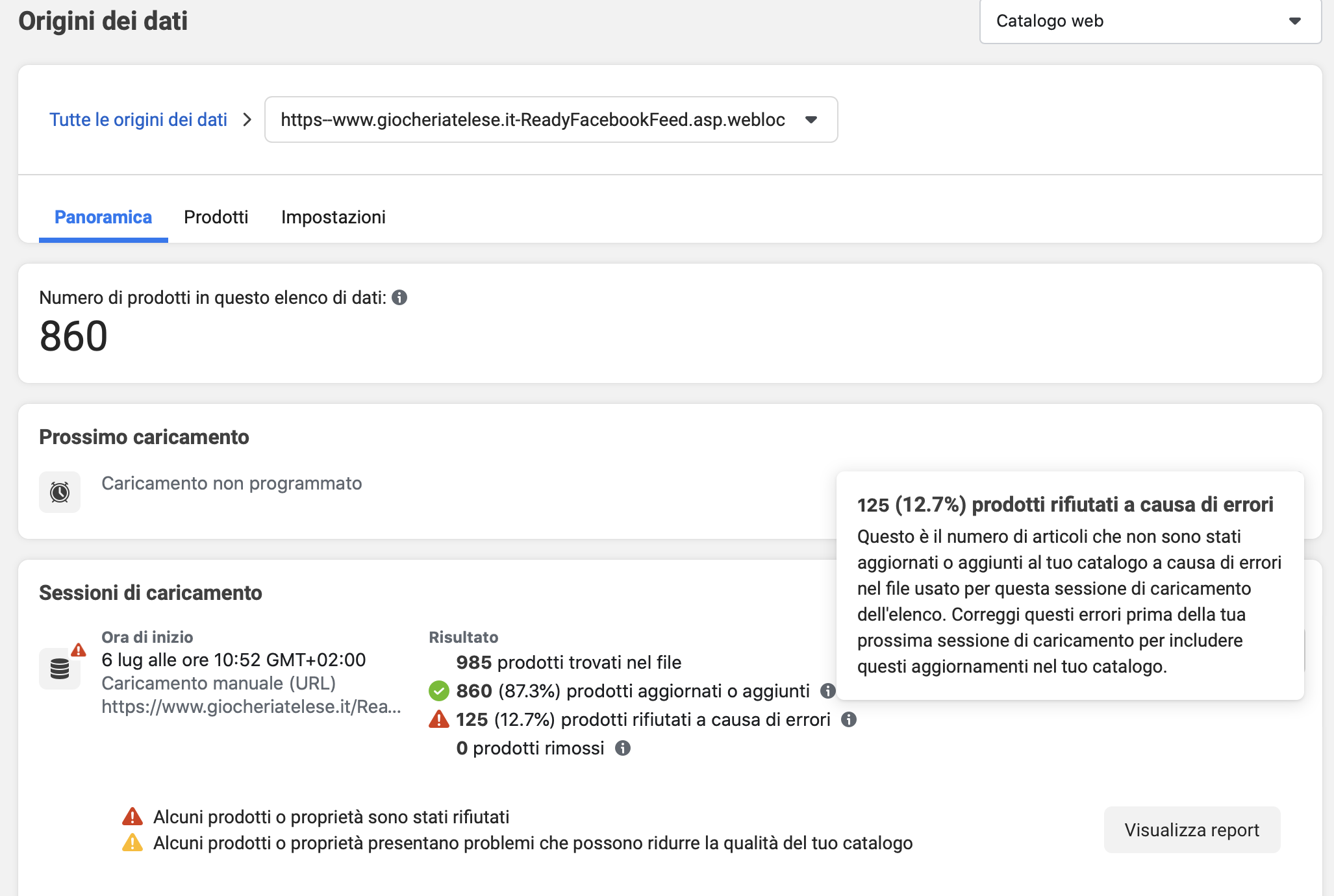This screenshot has width=1334, height=896.
Task: Click the giocheriatelese.it feed URL text
Action: (251, 706)
